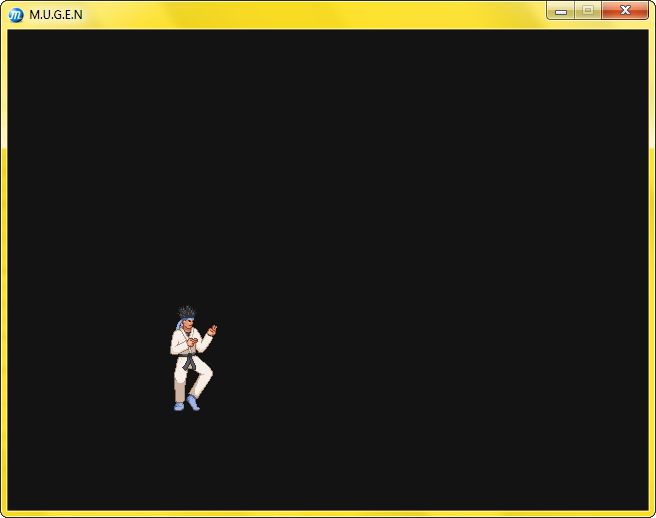The image size is (656, 518).
Task: Click the M.U.G.E.N title text
Action: pos(56,15)
